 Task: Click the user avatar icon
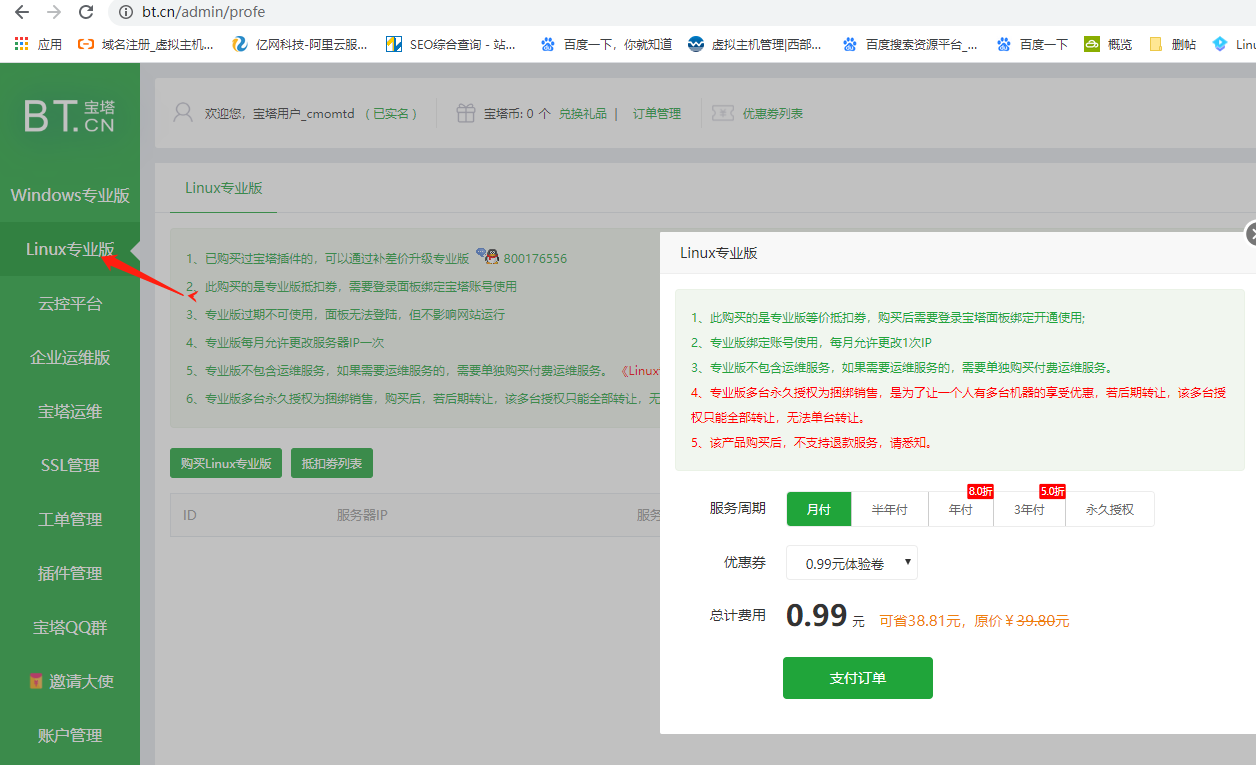pyautogui.click(x=183, y=112)
